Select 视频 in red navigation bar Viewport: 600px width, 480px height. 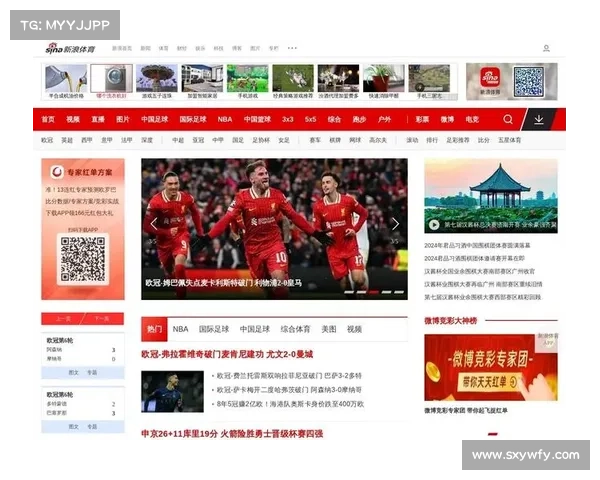pos(73,119)
